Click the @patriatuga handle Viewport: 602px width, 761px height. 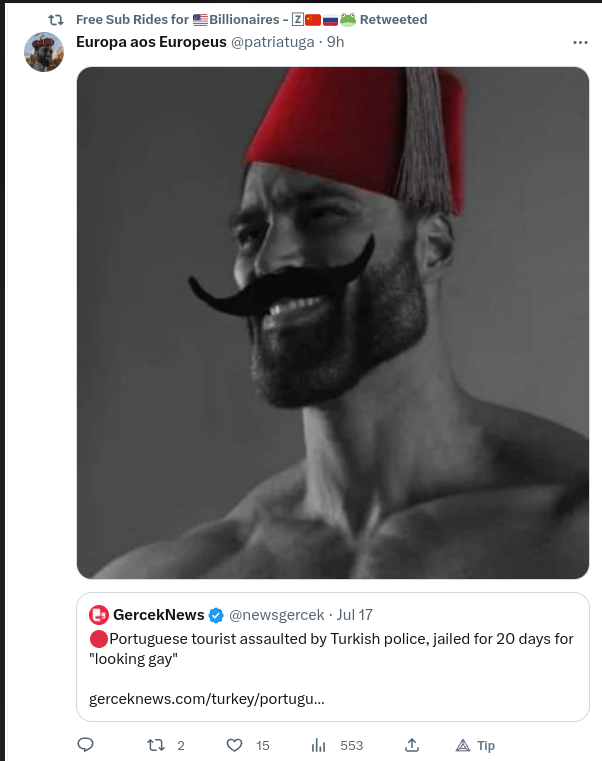(x=273, y=42)
